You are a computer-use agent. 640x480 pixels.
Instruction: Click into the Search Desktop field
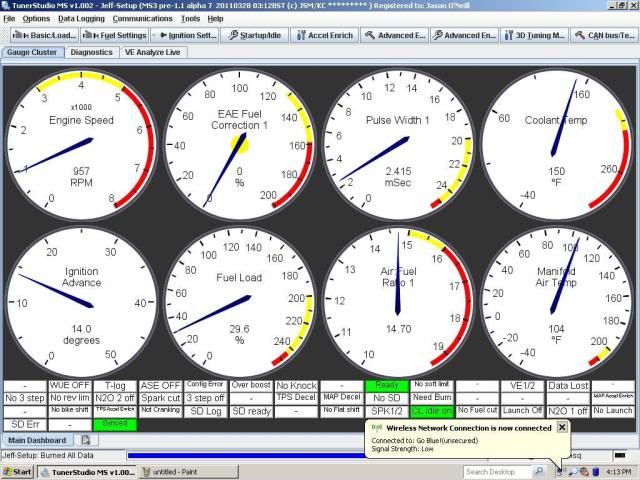tap(498, 472)
